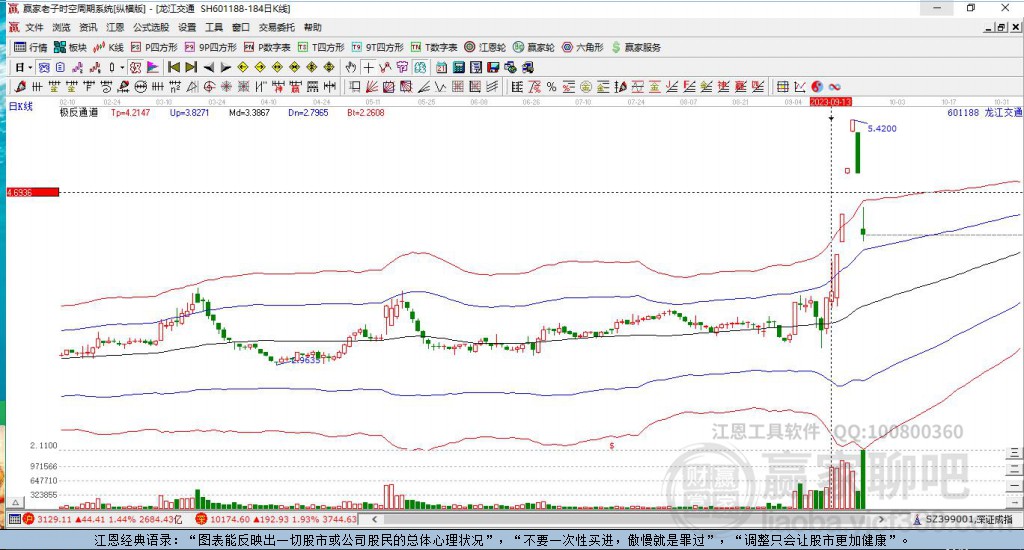Open the P数字表 tool
The image size is (1024, 550).
pos(267,47)
